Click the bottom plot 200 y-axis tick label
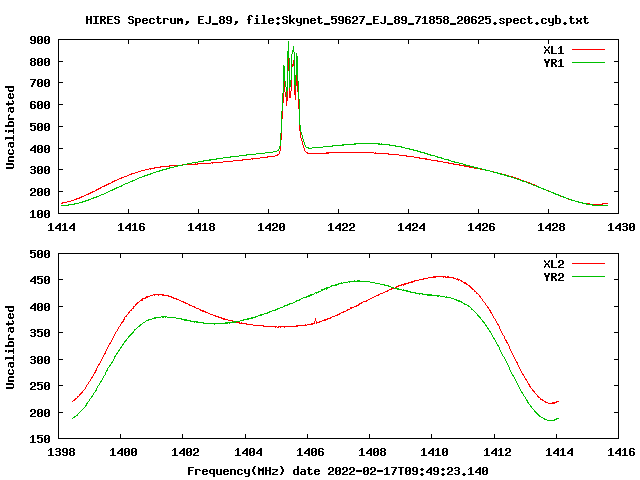The image size is (640, 480). [40, 413]
